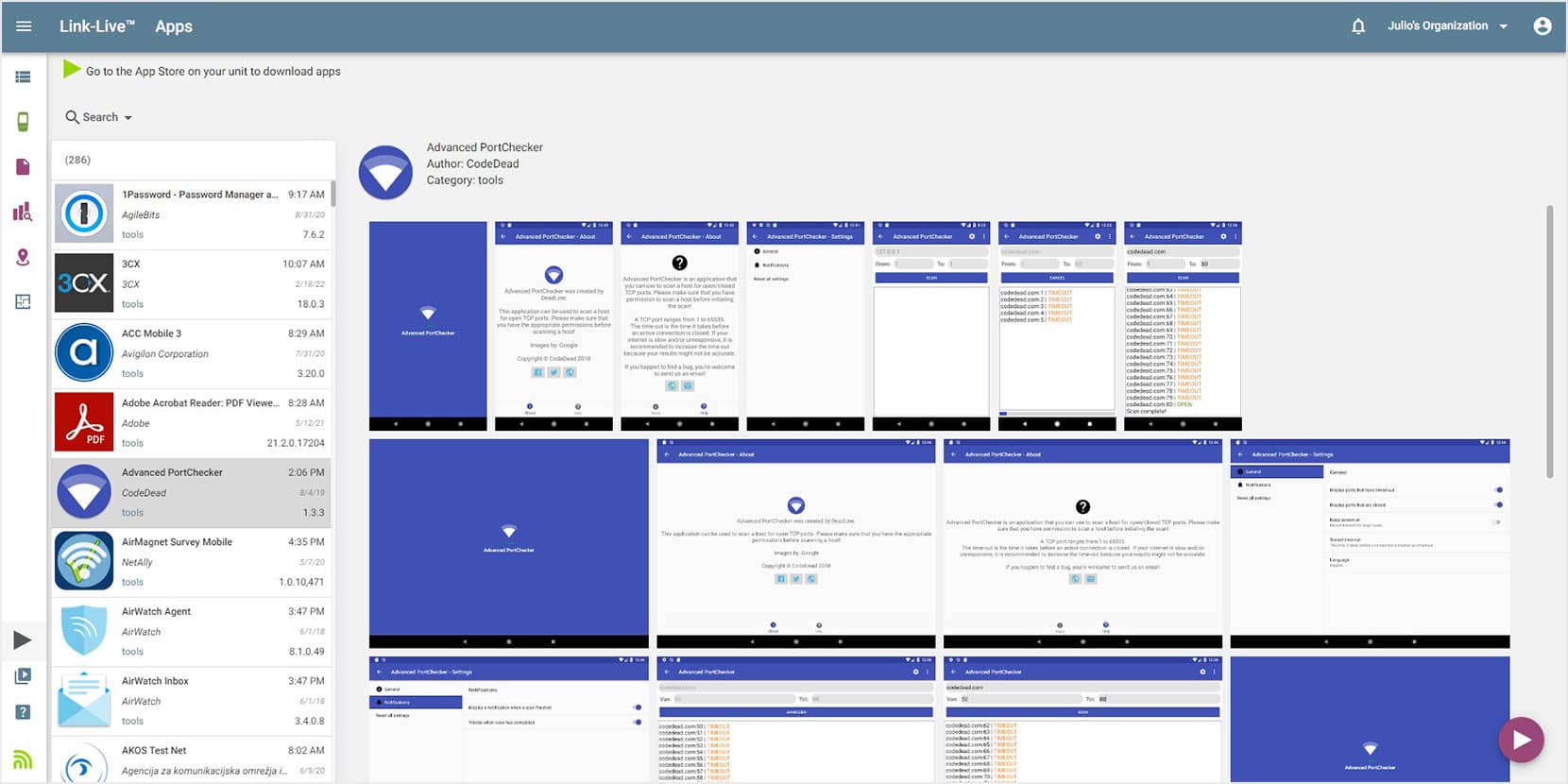This screenshot has width=1568, height=784.
Task: Open the Search dropdown filter
Action: pos(98,117)
